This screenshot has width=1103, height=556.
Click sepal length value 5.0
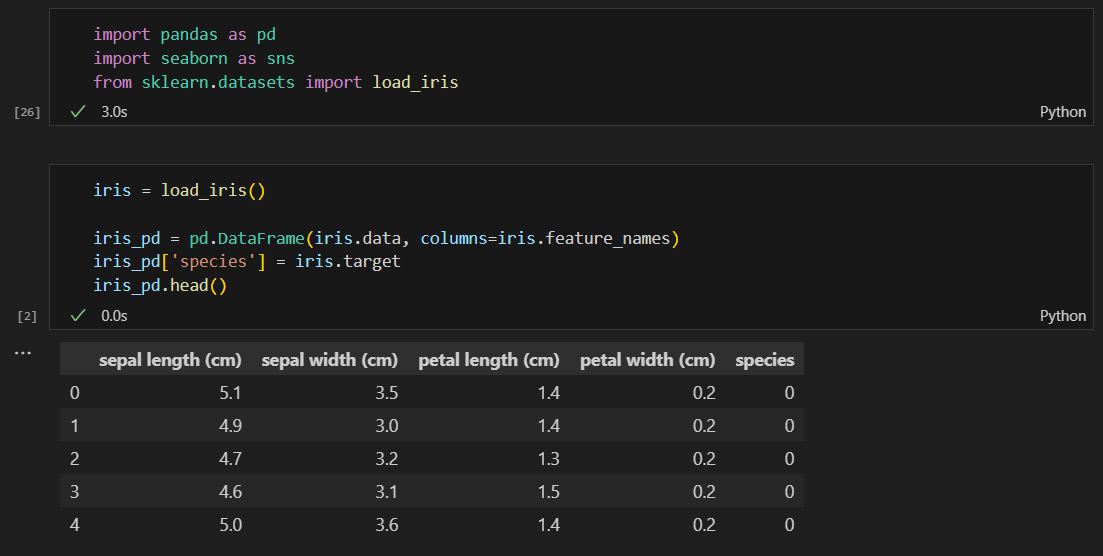click(231, 525)
